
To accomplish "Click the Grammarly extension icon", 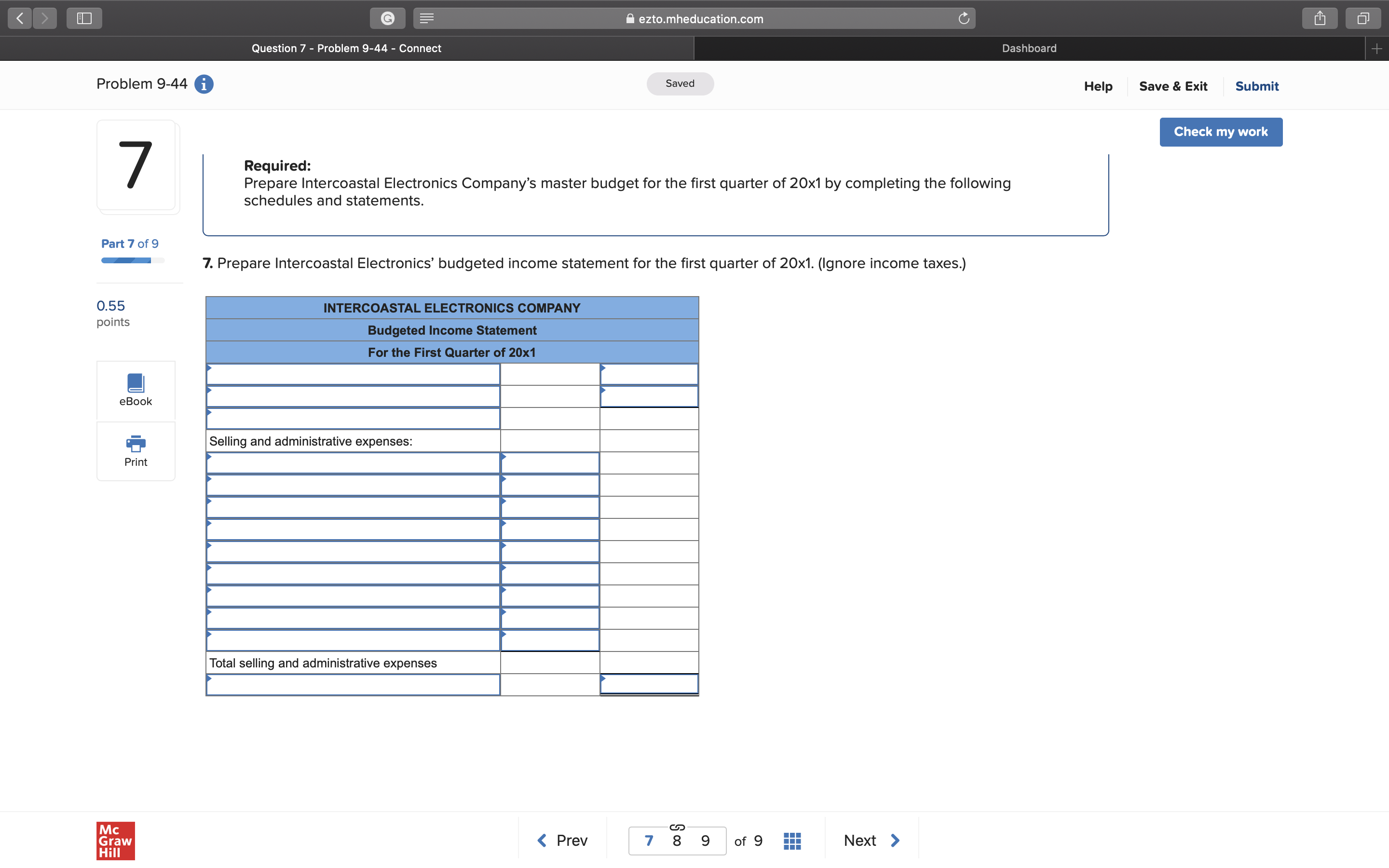I will coord(387,18).
